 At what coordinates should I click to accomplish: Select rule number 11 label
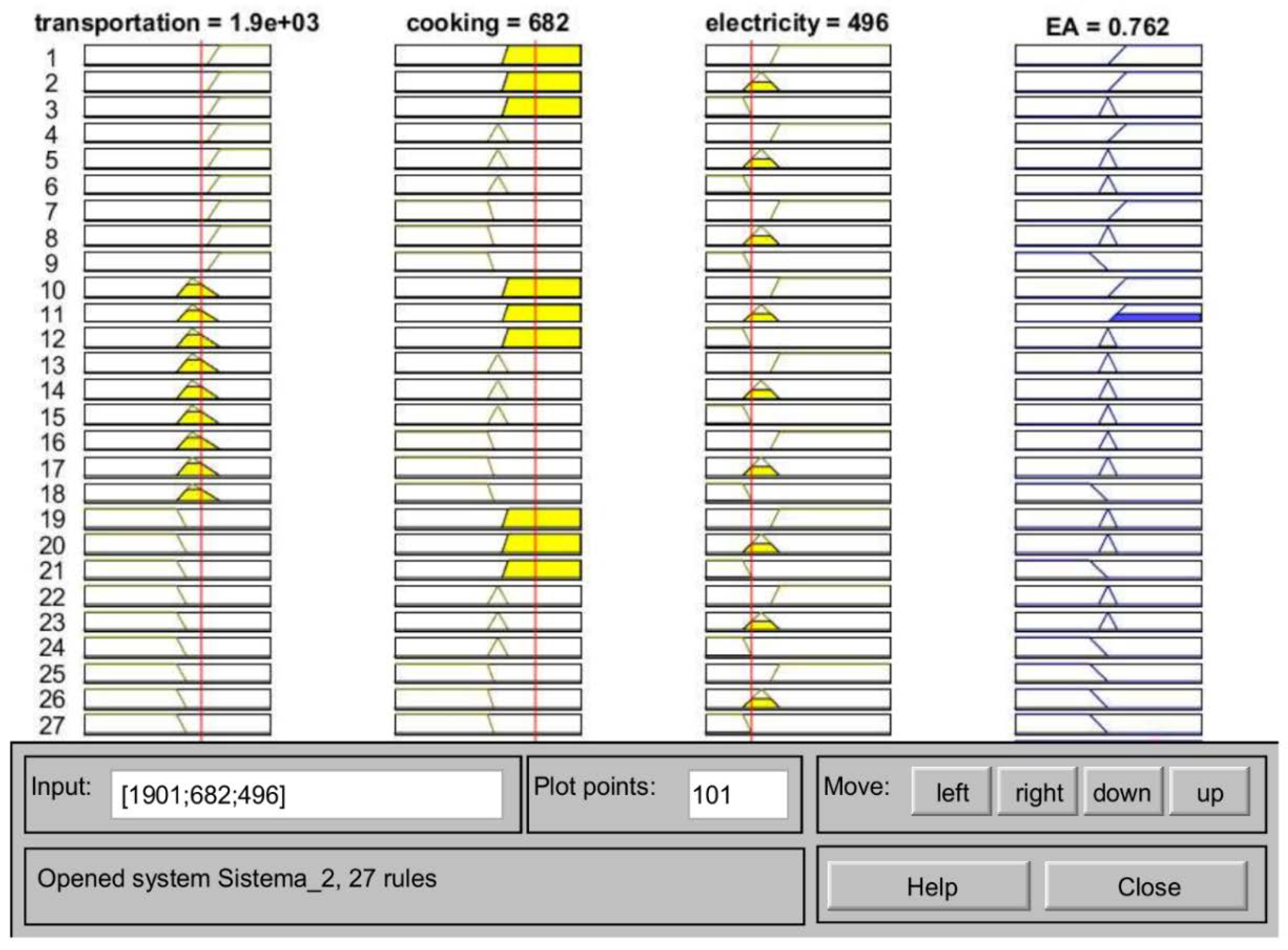[52, 315]
